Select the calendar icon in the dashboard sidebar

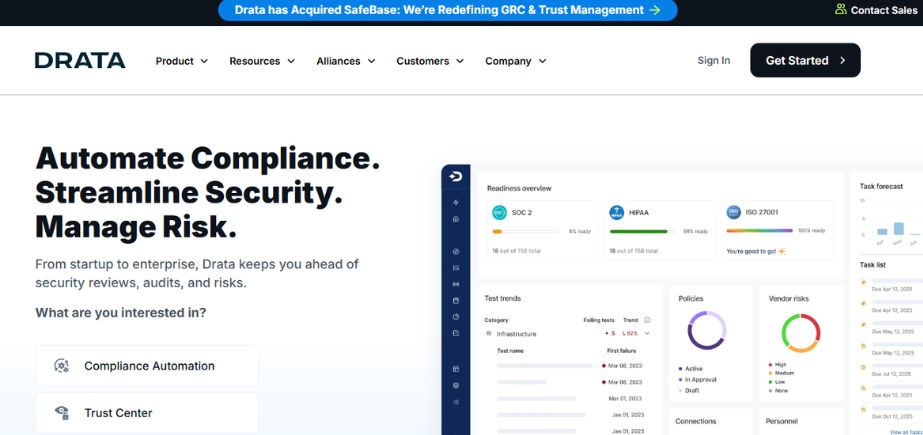(x=456, y=300)
